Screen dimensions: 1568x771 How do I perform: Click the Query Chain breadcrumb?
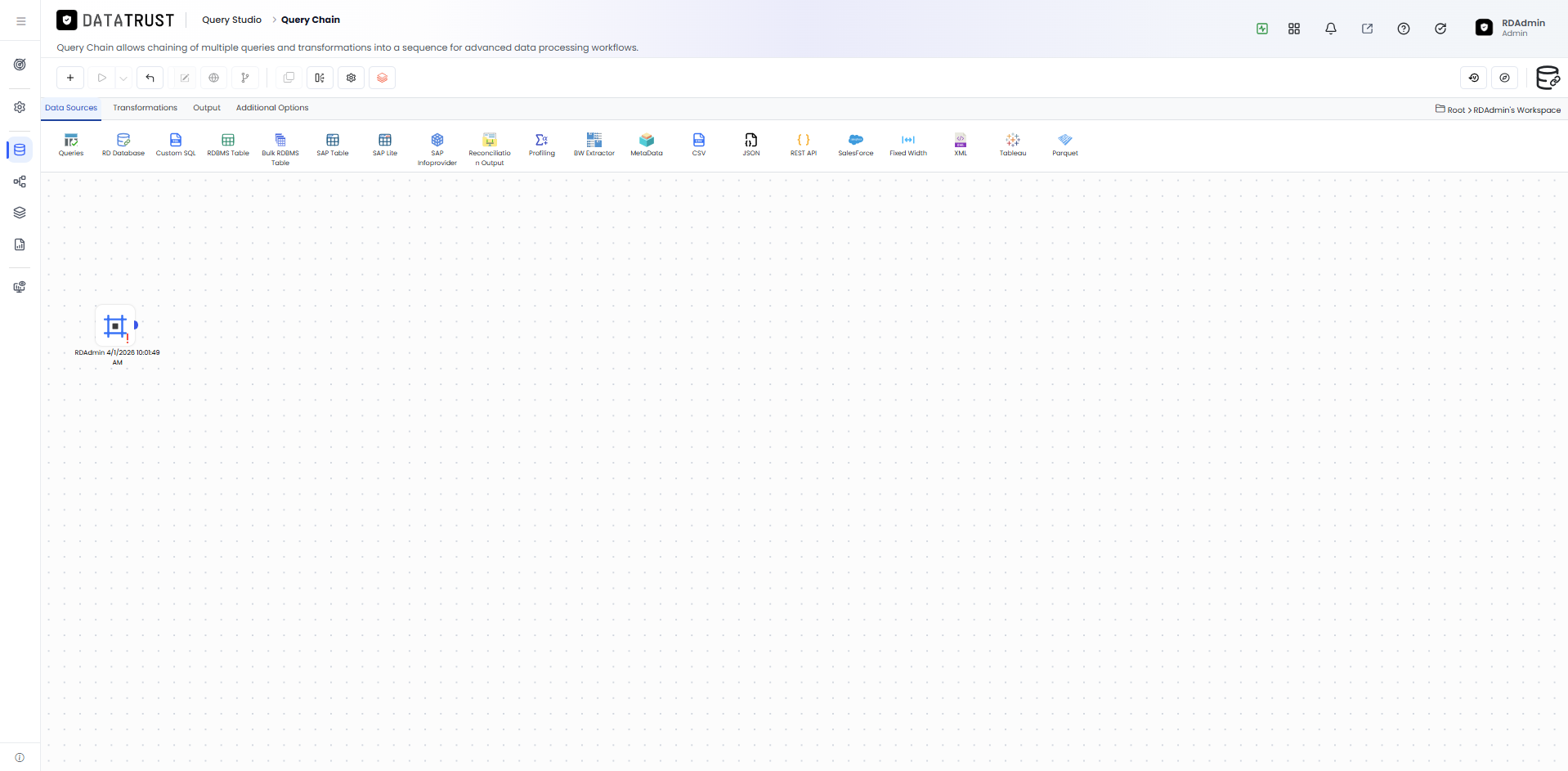point(311,20)
